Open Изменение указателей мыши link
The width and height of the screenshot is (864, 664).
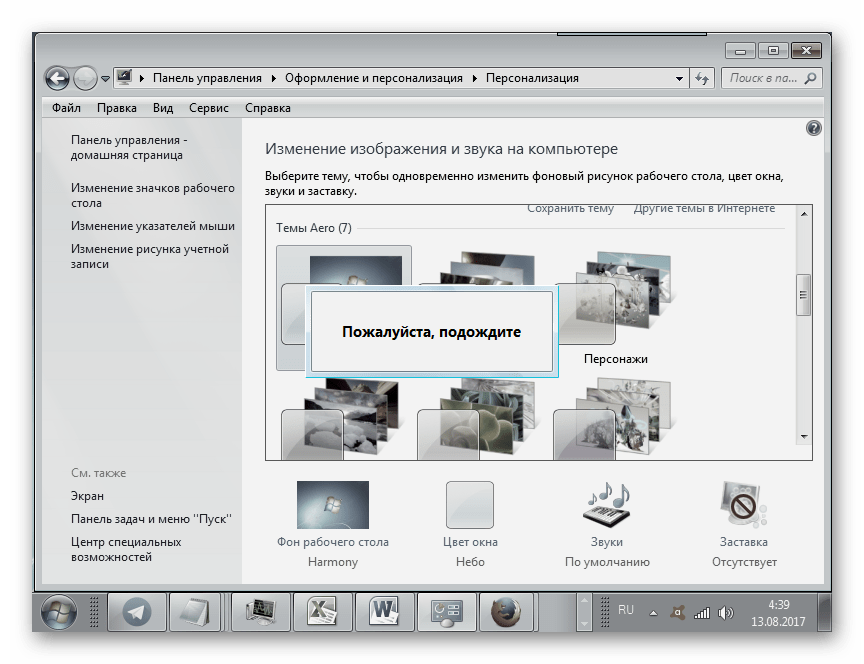(x=153, y=226)
